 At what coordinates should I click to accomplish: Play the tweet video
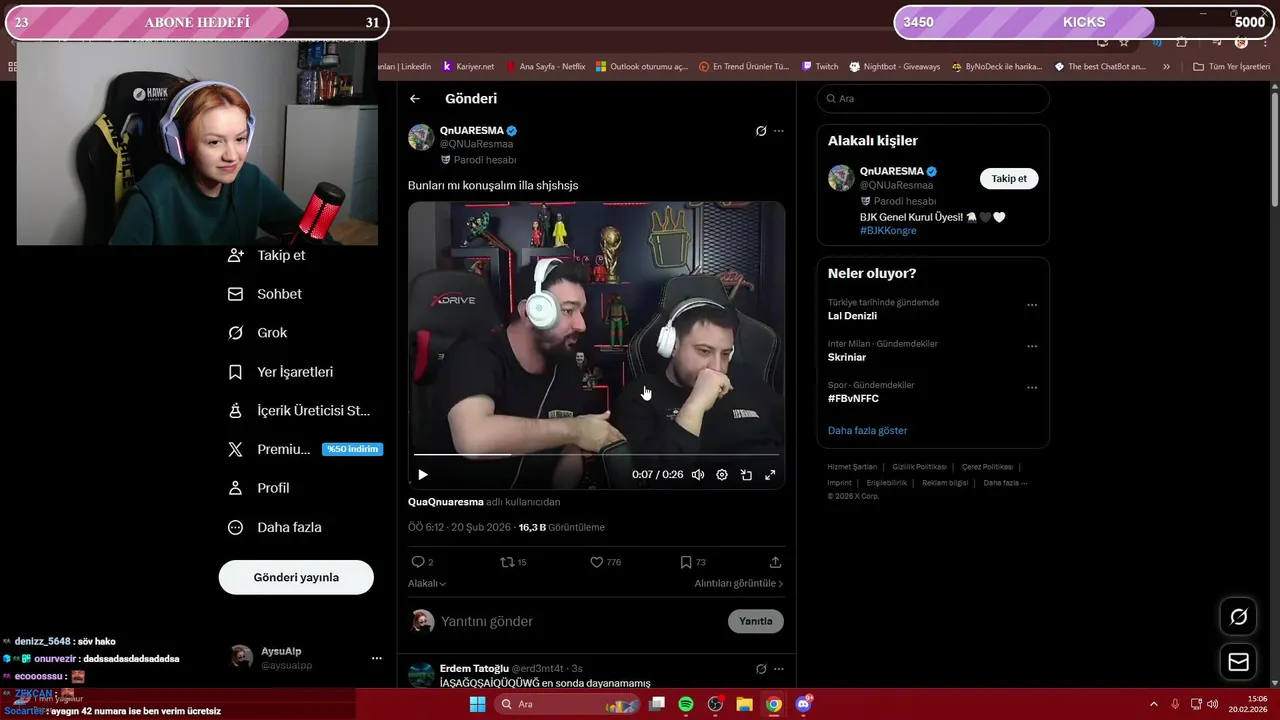tap(423, 475)
